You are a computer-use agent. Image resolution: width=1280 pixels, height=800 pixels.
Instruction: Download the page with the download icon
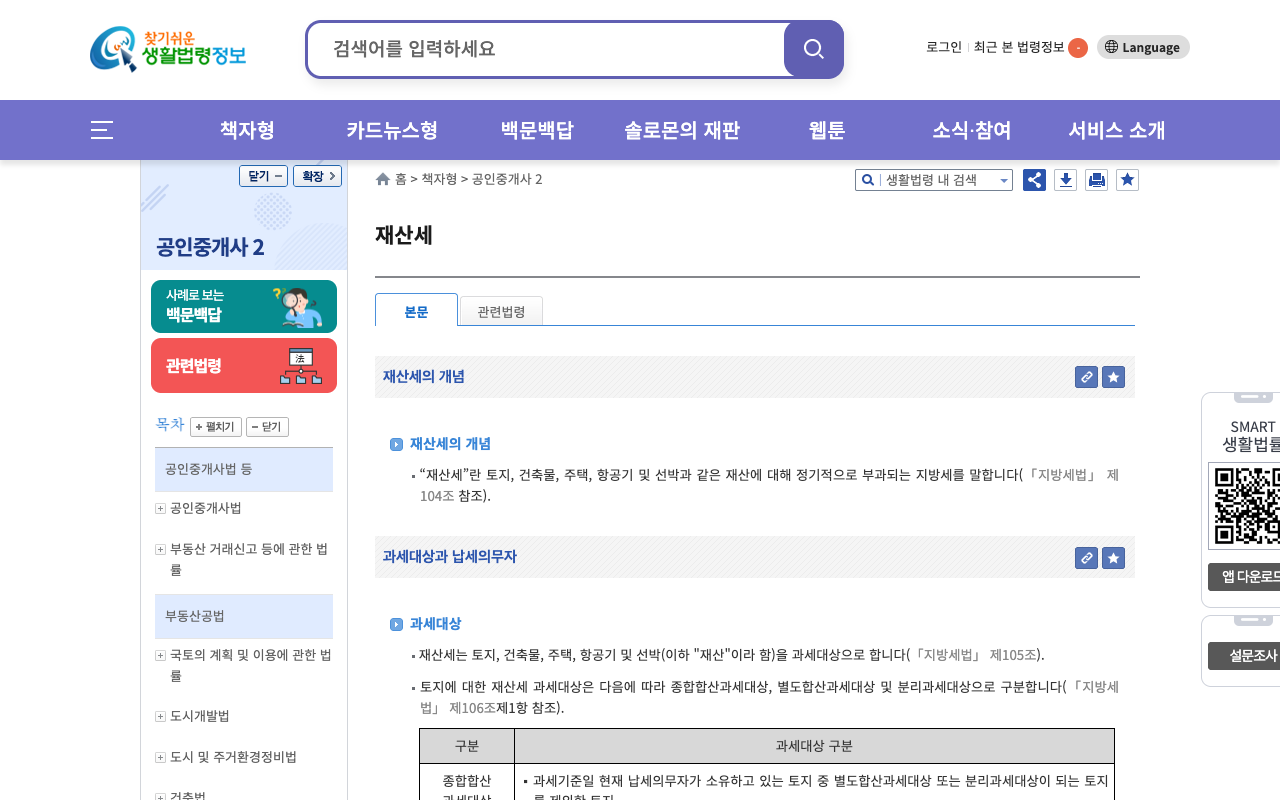coord(1066,180)
